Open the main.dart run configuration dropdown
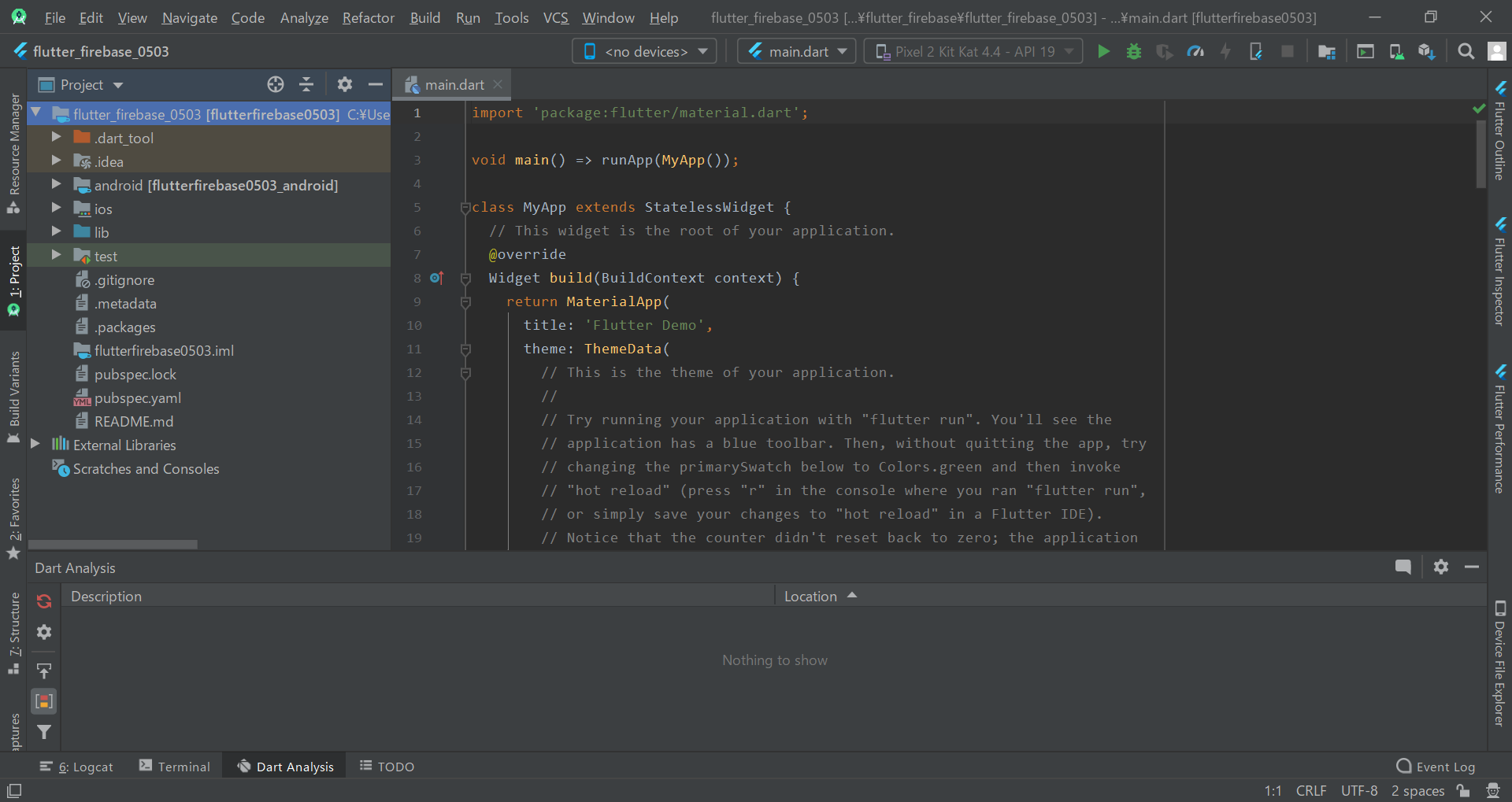Viewport: 1512px width, 802px height. (795, 51)
